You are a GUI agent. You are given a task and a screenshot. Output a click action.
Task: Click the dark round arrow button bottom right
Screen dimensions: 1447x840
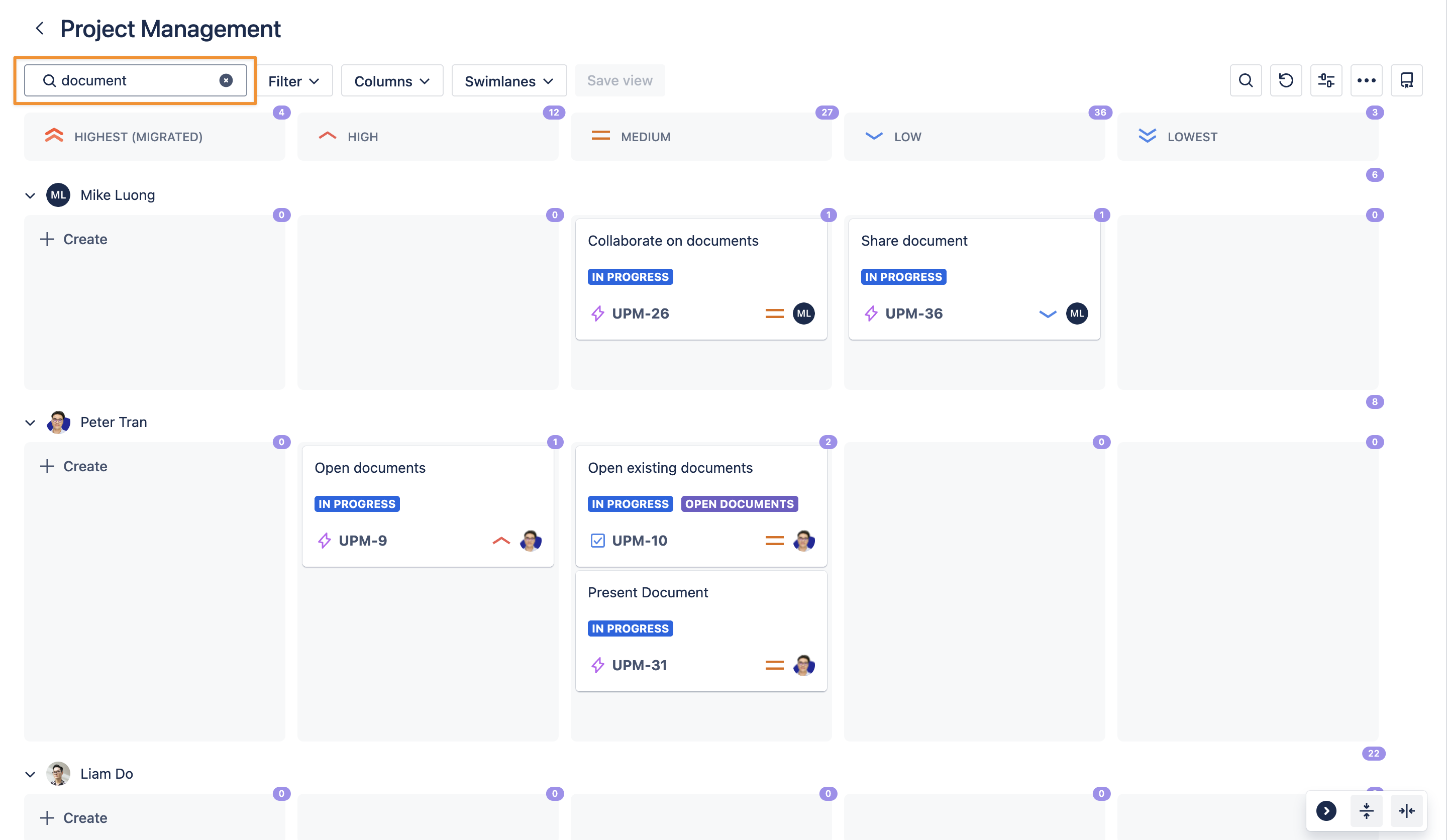coord(1326,810)
